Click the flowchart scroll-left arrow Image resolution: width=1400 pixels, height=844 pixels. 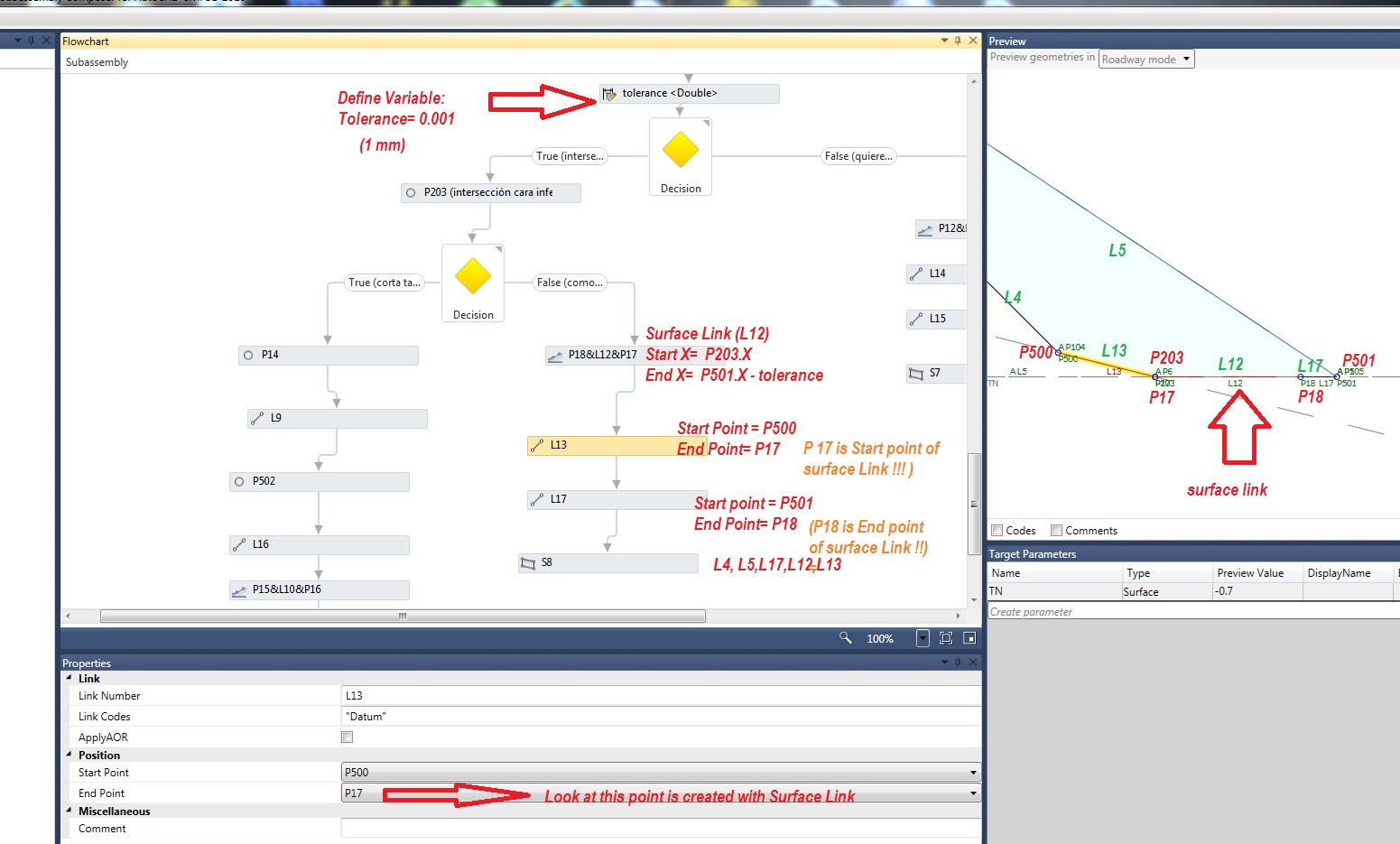coord(68,617)
